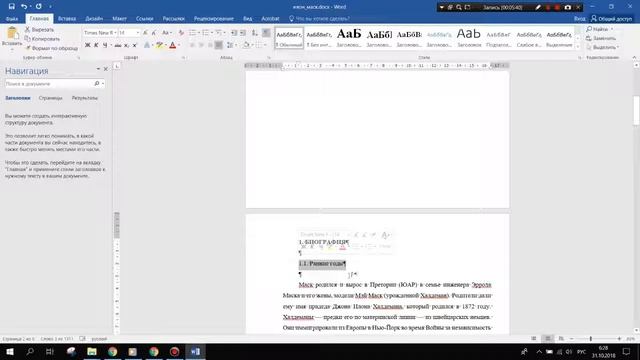Apply red font color
Viewport: 640px width, 360px height.
pyautogui.click(x=173, y=45)
